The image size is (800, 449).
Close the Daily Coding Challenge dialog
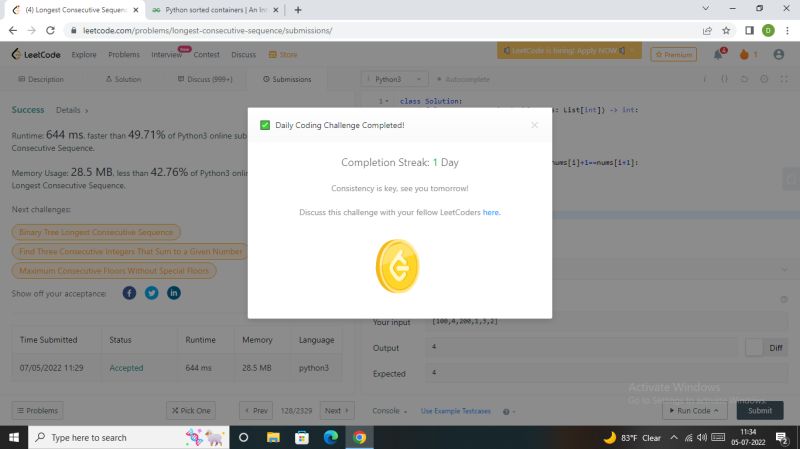534,125
